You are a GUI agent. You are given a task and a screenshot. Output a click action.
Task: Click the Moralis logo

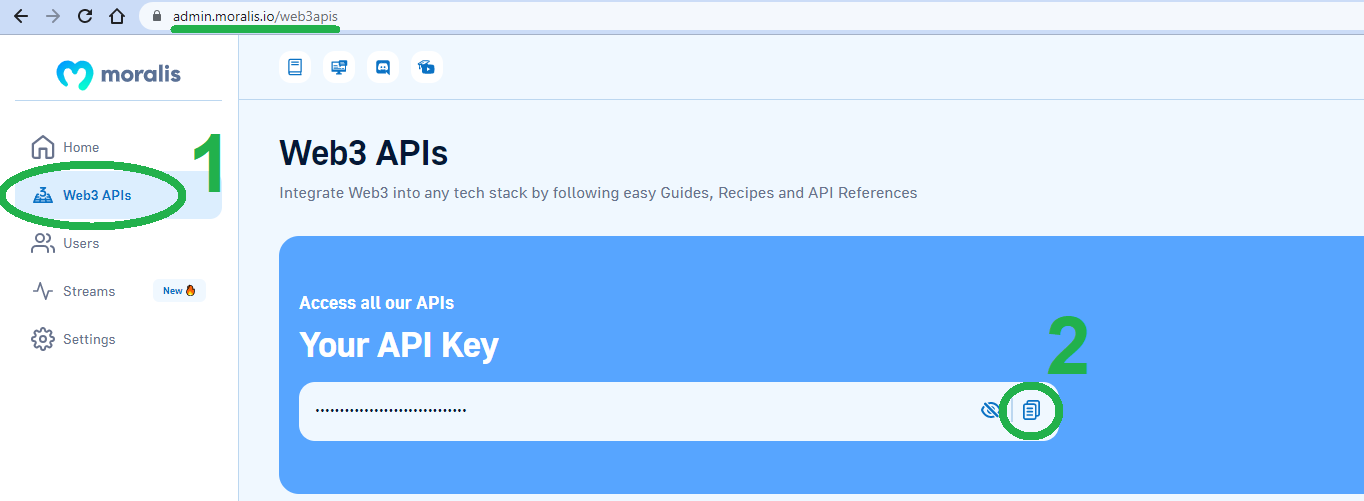tap(118, 75)
